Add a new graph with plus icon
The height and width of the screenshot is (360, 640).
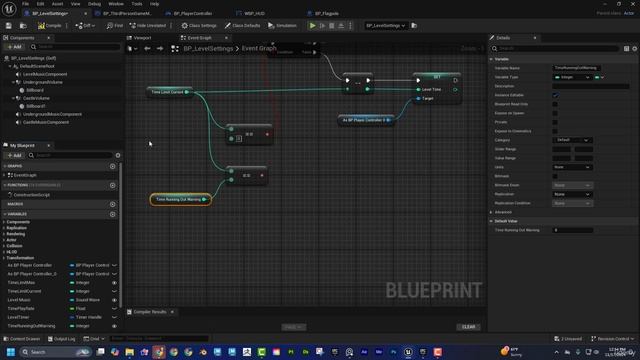pos(113,166)
